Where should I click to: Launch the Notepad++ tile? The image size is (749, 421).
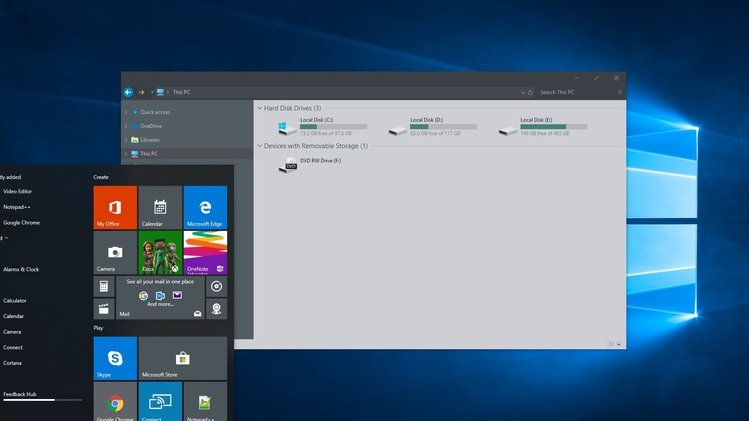pos(205,401)
